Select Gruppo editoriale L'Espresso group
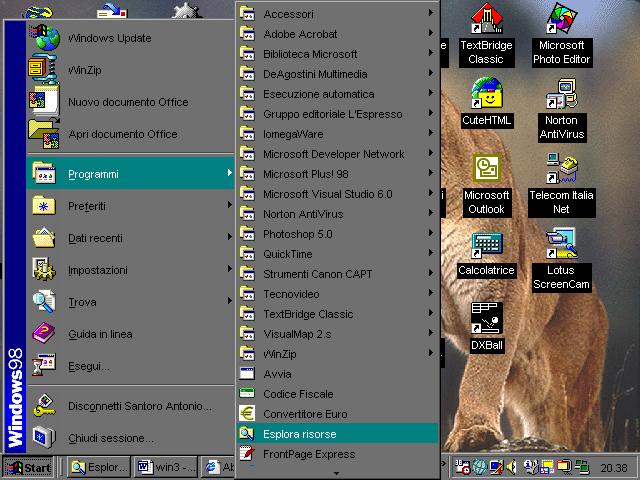This screenshot has height=480, width=640. (x=337, y=114)
